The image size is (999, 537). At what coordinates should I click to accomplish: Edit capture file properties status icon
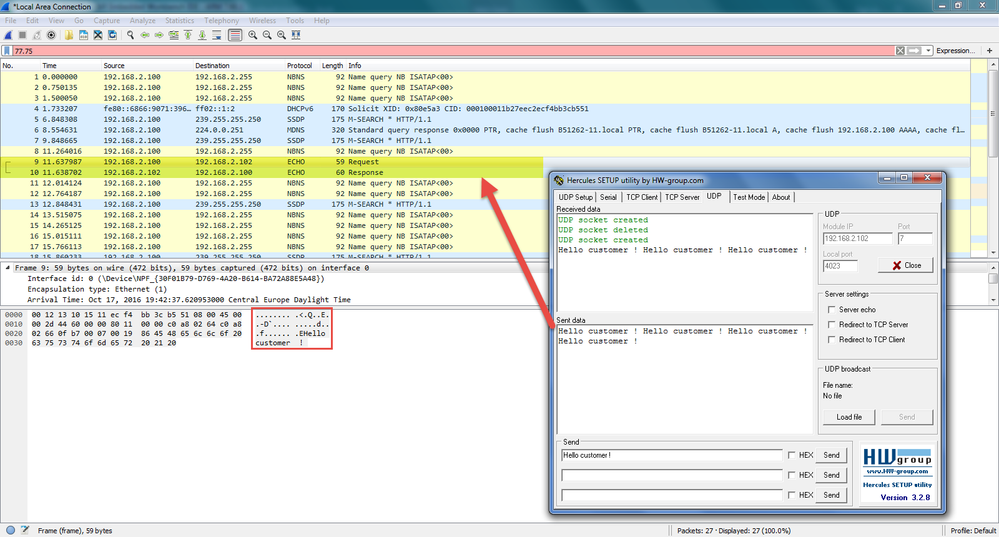[25, 530]
